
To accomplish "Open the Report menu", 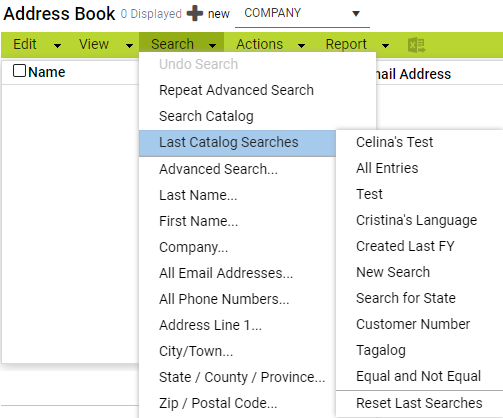I will click(x=357, y=45).
